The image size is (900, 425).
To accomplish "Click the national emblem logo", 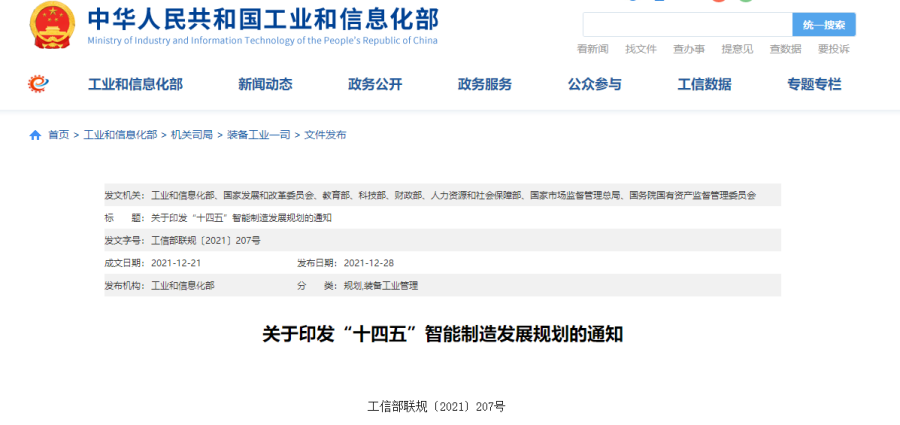I will pyautogui.click(x=51, y=25).
